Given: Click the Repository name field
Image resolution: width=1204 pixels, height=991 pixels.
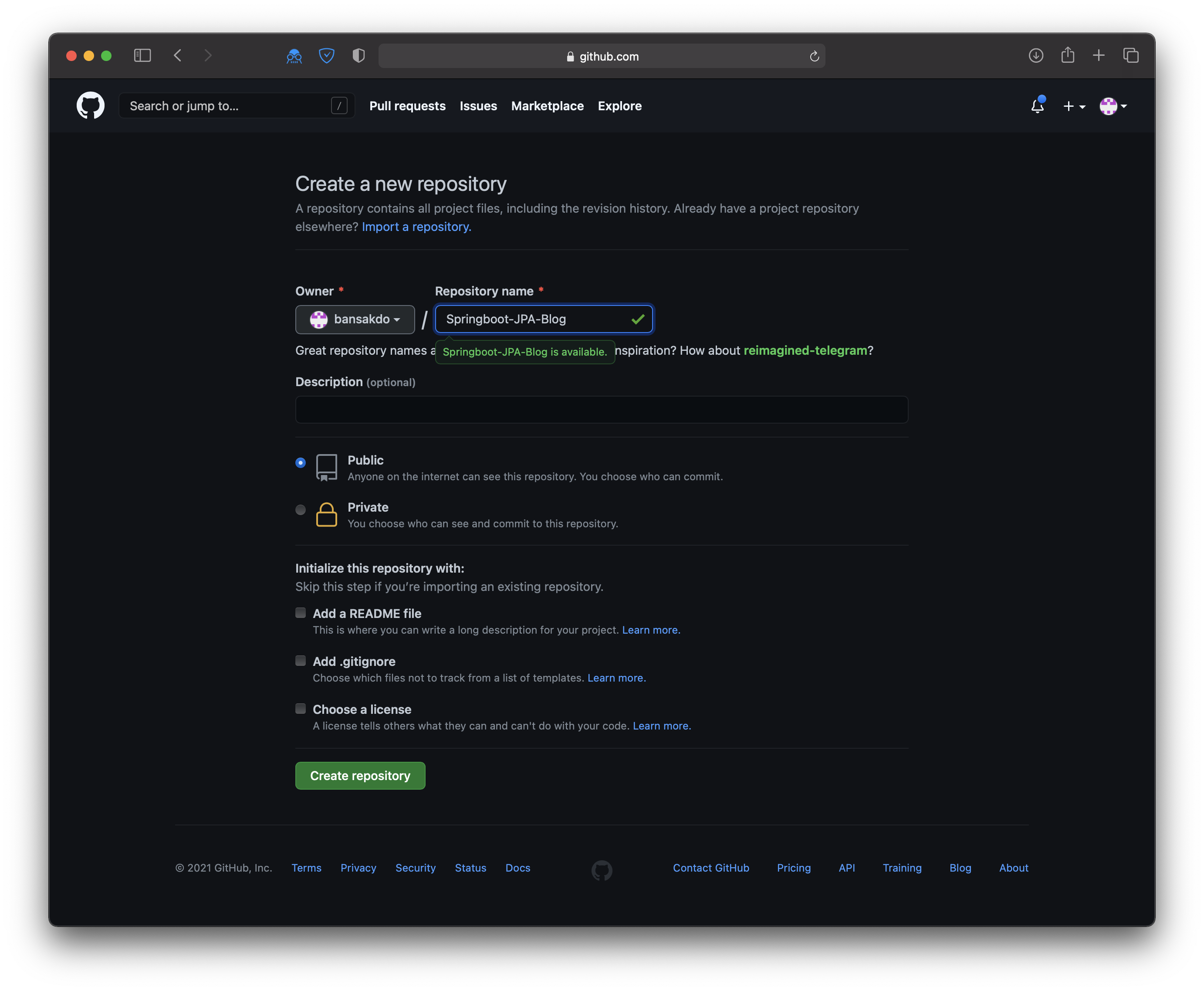Looking at the screenshot, I should coord(544,319).
